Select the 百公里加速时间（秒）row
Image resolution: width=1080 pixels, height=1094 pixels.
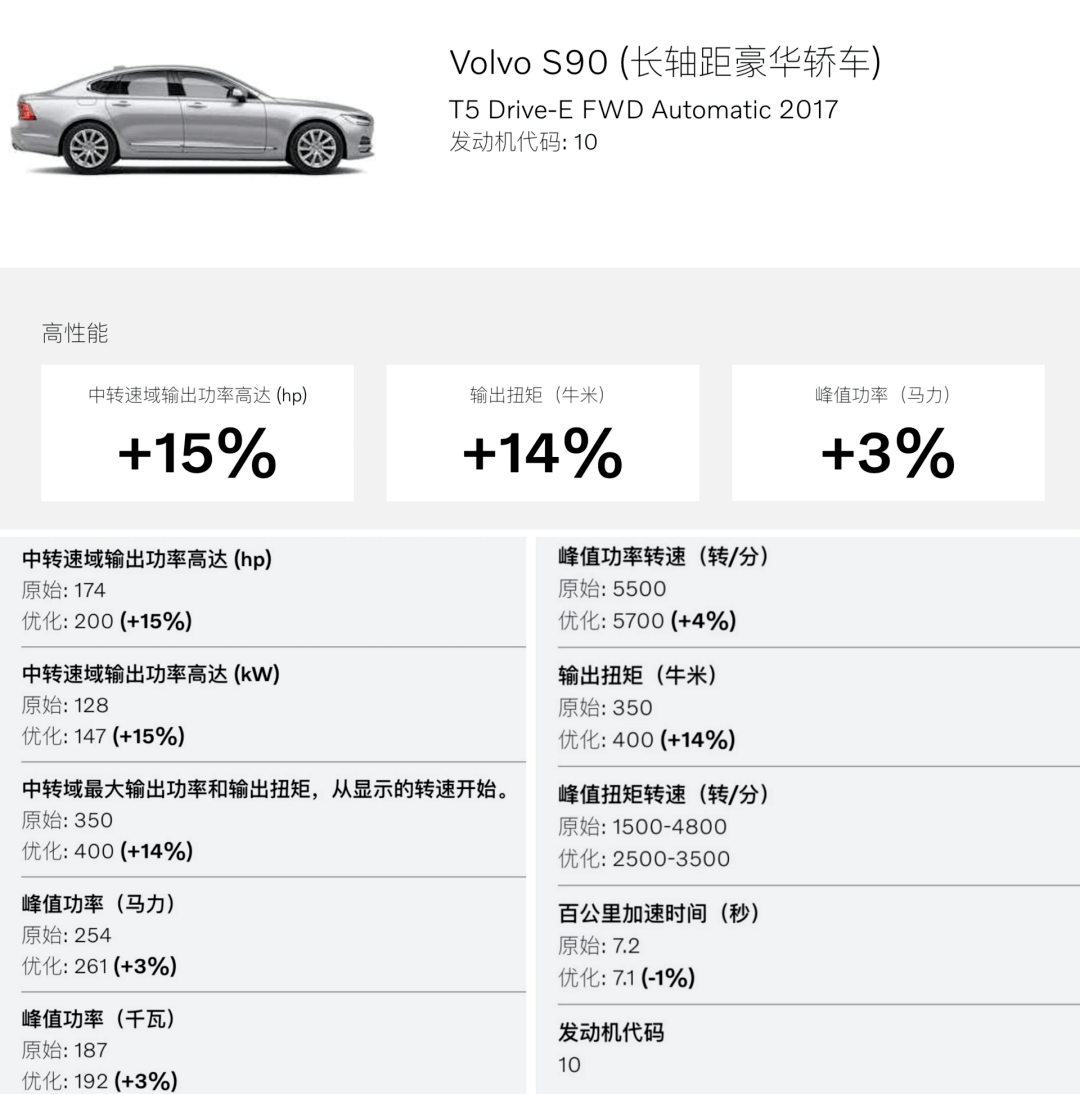tap(818, 946)
